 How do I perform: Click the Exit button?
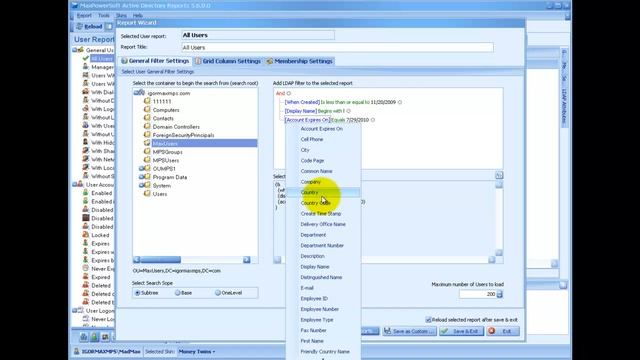503,331
